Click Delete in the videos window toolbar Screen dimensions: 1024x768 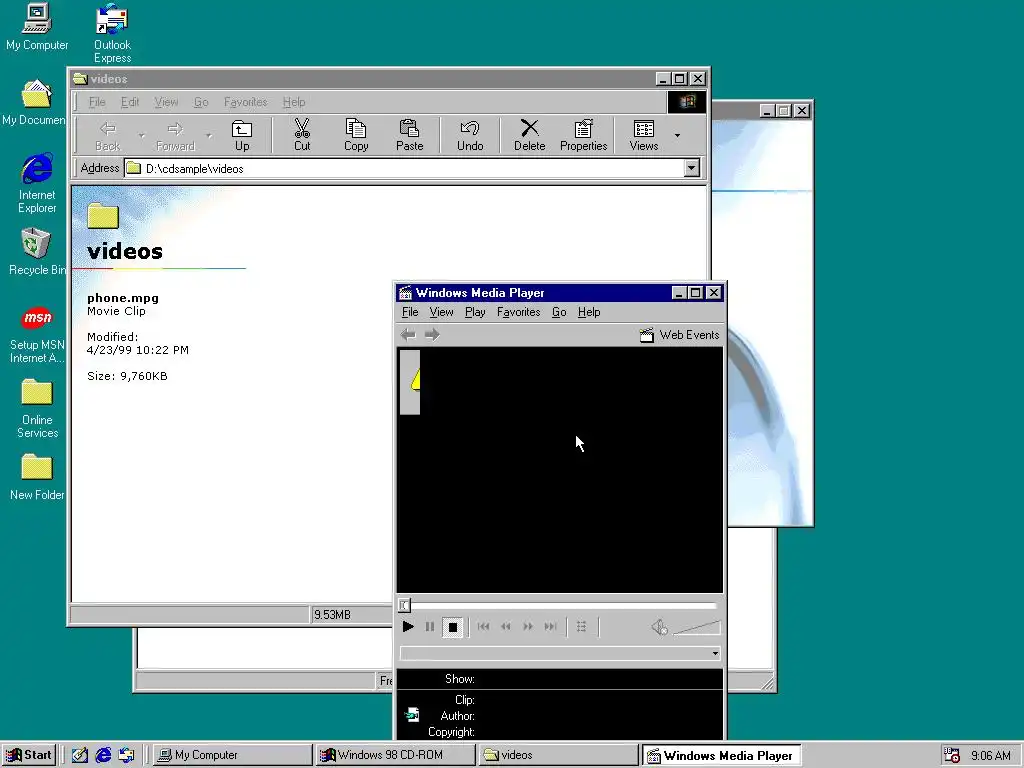(530, 135)
